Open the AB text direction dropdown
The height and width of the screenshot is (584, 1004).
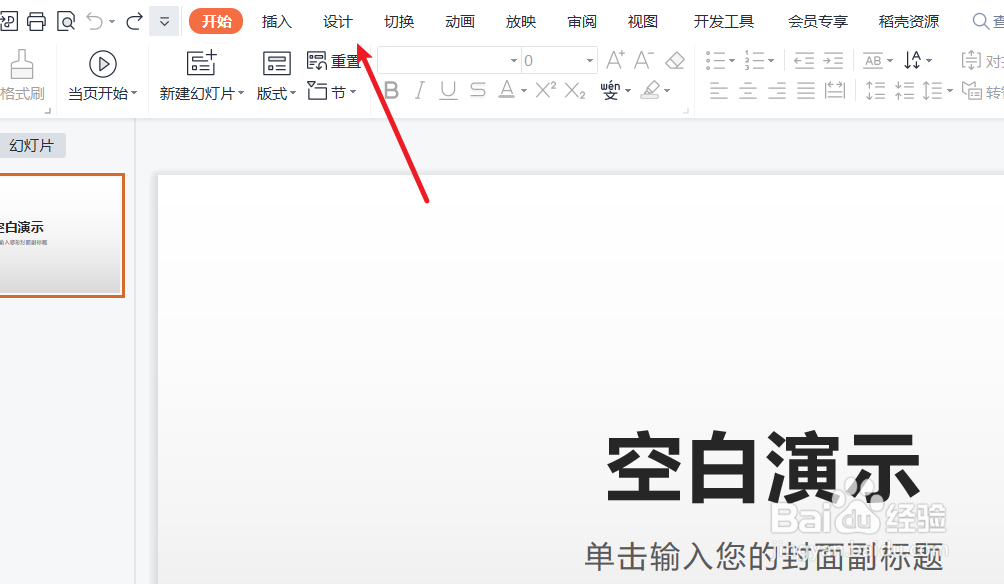click(877, 60)
